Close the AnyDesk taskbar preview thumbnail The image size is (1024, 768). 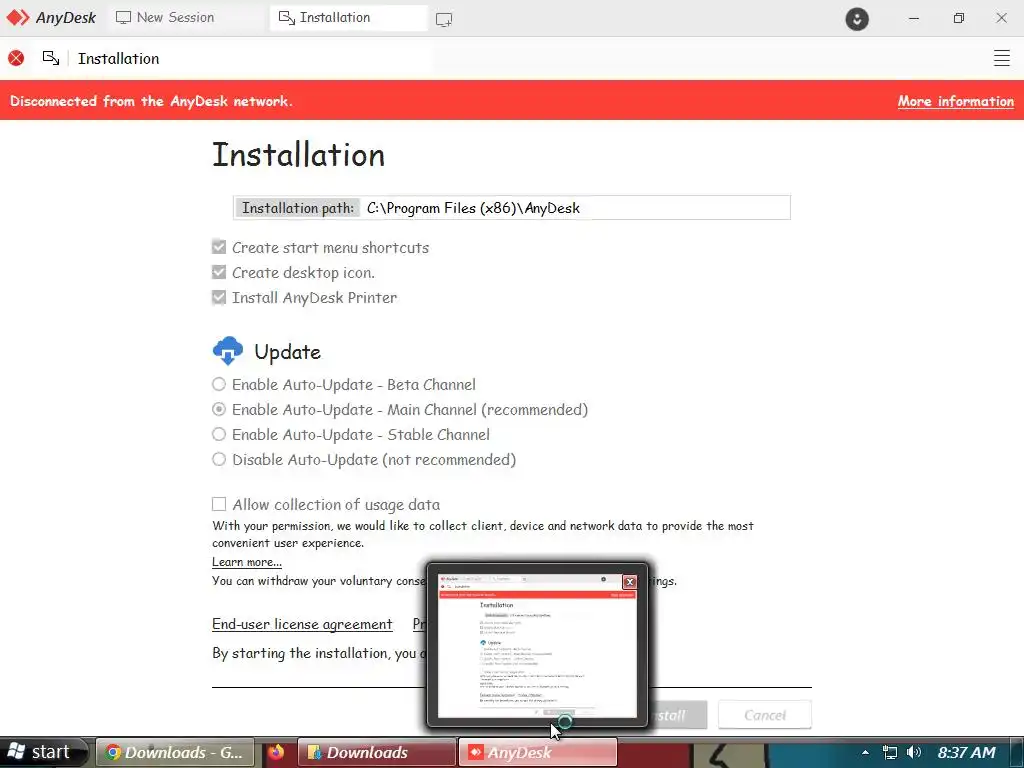(x=630, y=582)
